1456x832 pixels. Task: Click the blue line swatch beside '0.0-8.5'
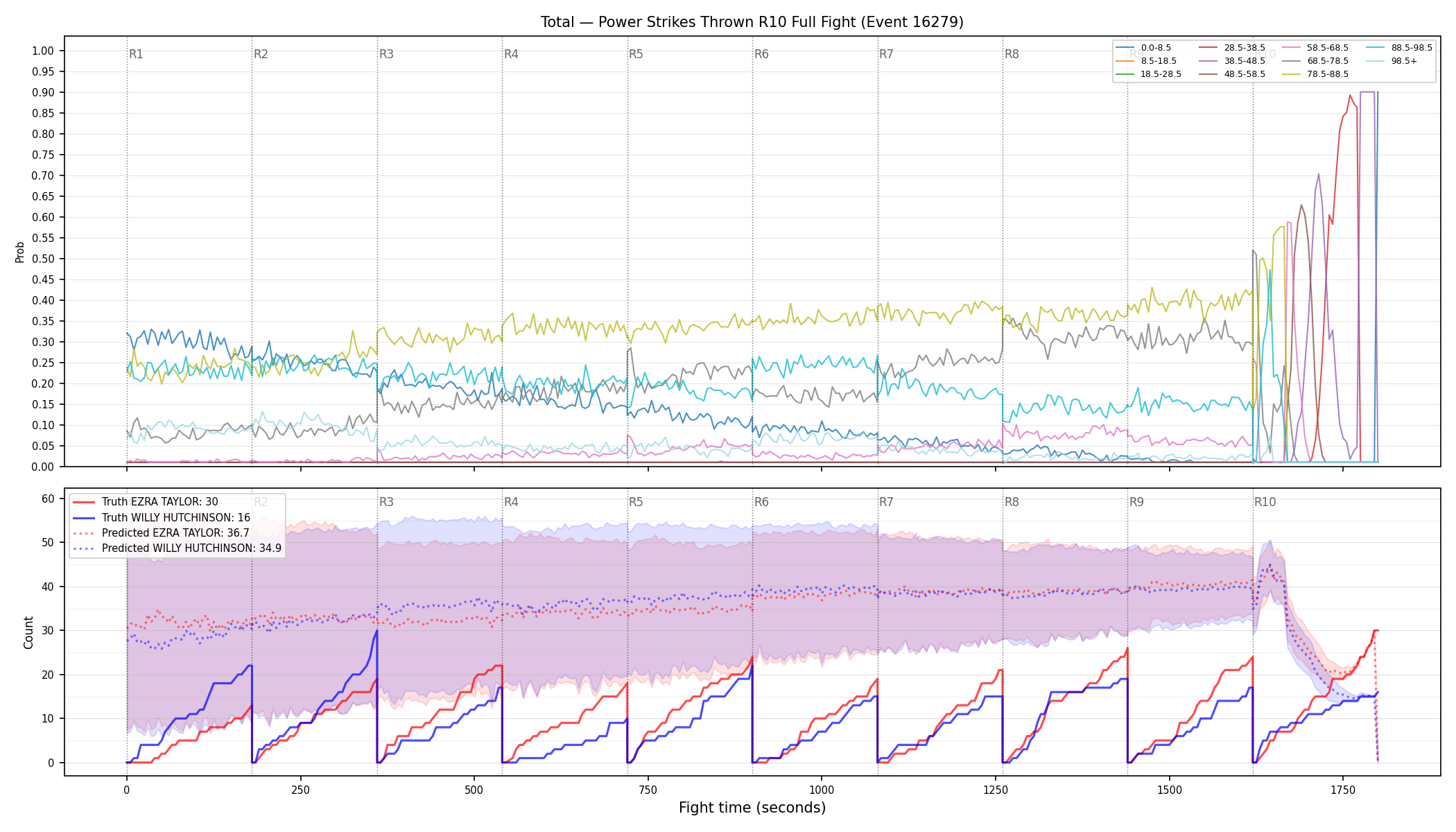1125,48
